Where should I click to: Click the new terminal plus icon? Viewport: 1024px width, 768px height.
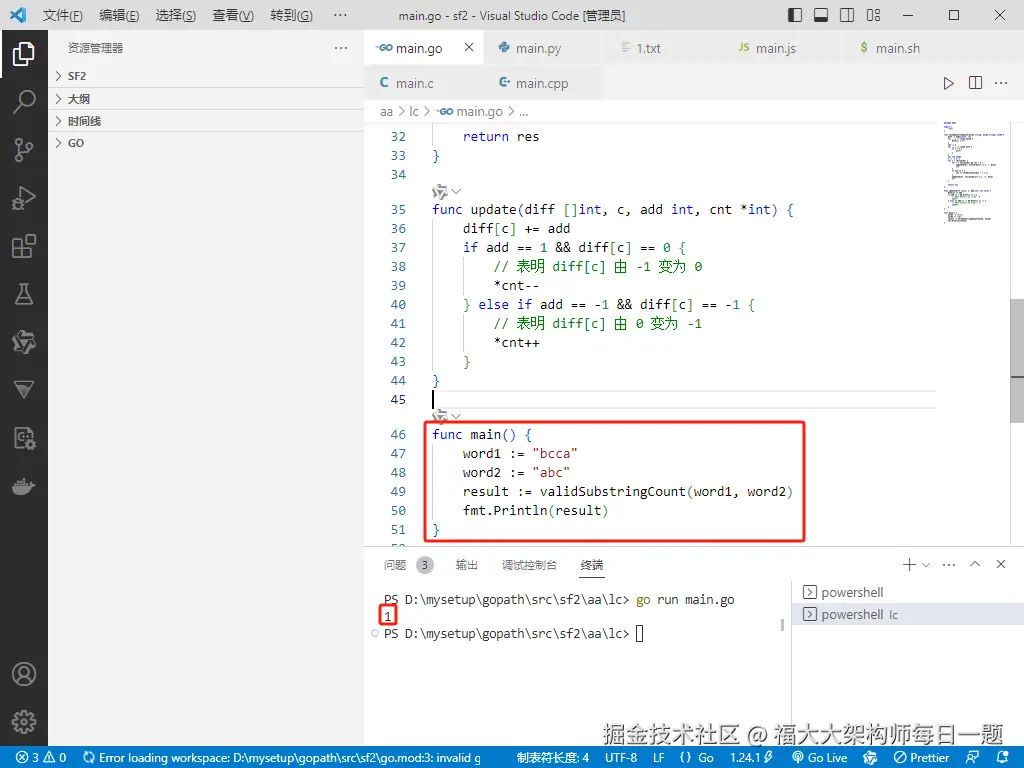click(x=909, y=564)
